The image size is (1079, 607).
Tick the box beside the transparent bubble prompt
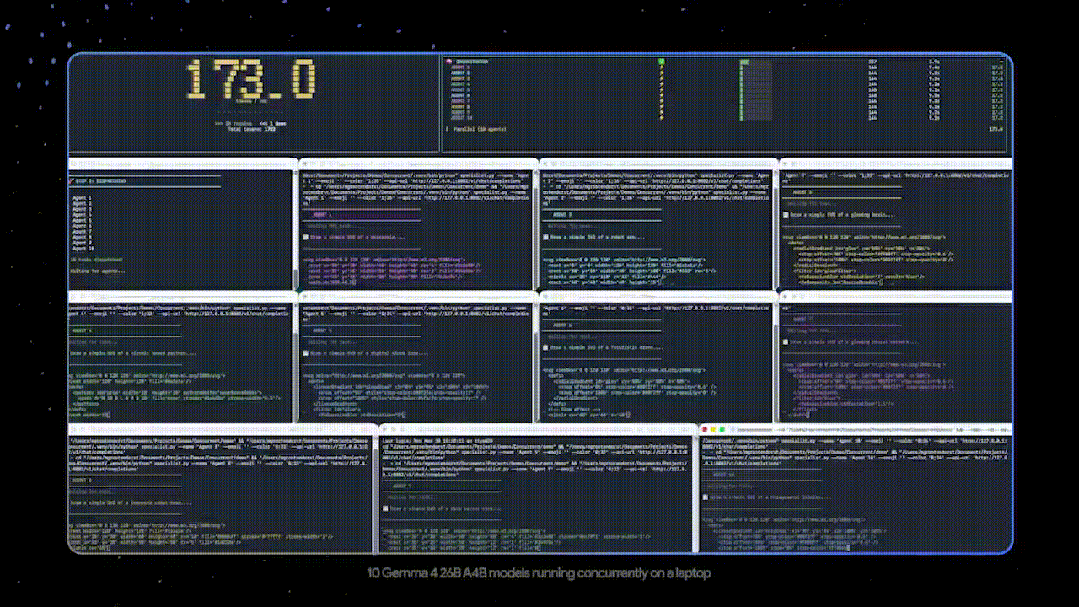click(x=707, y=496)
